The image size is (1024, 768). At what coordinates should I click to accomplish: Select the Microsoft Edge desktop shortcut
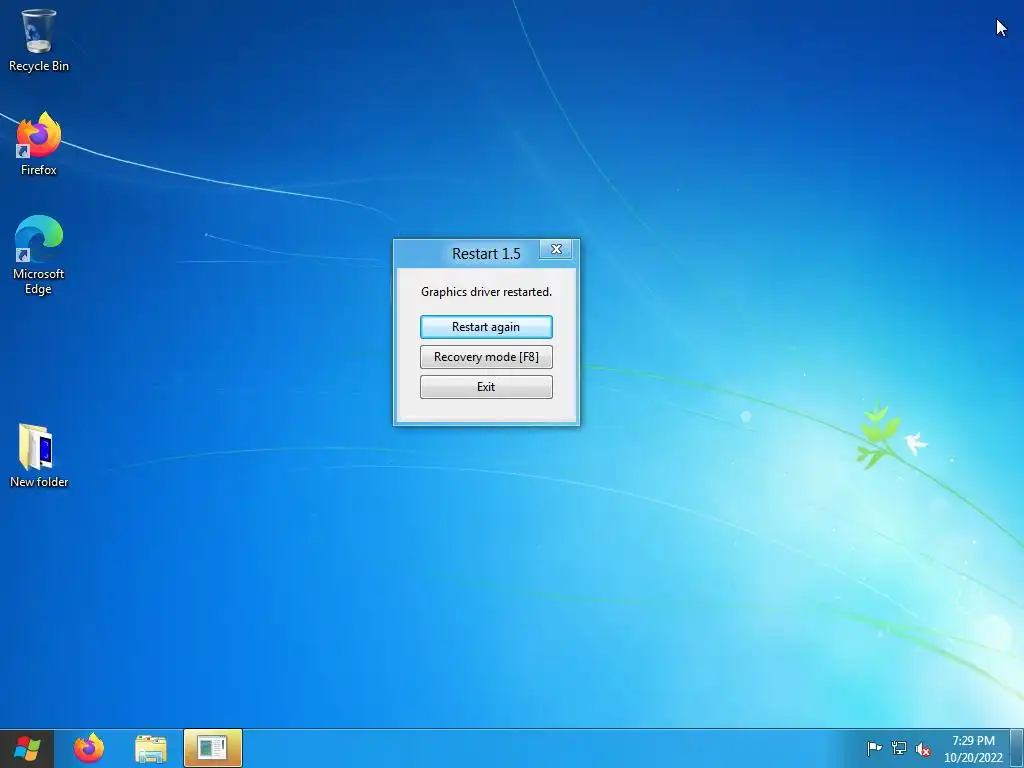(x=39, y=255)
